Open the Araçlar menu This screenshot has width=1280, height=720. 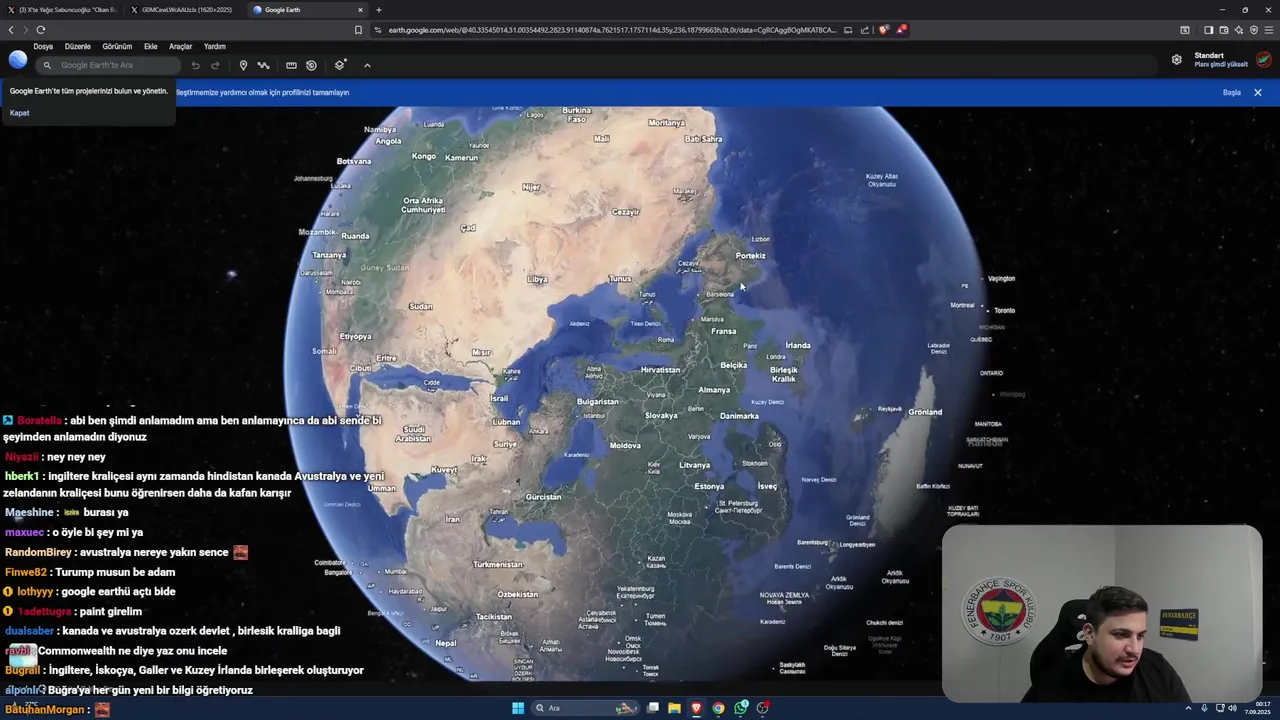(180, 46)
